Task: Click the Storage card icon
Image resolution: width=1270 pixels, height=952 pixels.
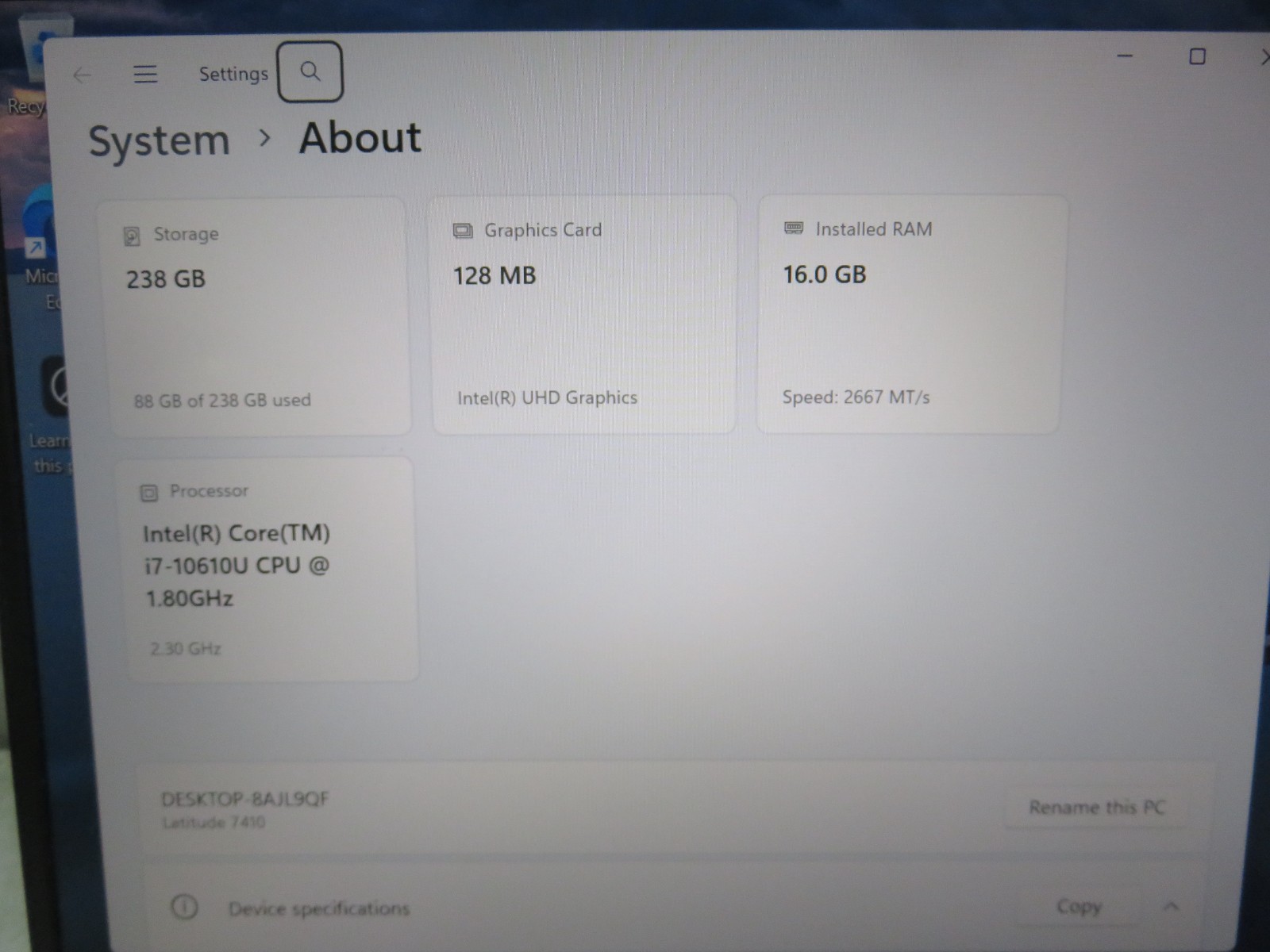Action: click(132, 236)
